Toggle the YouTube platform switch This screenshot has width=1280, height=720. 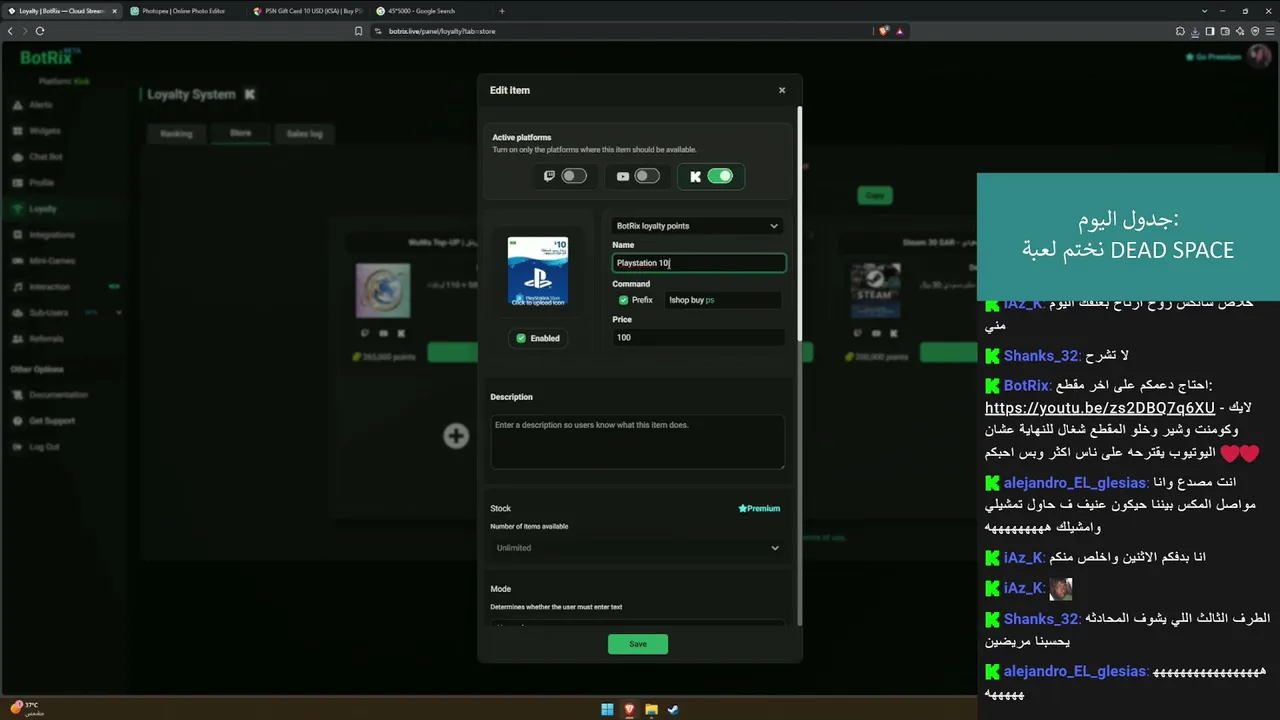click(x=647, y=176)
